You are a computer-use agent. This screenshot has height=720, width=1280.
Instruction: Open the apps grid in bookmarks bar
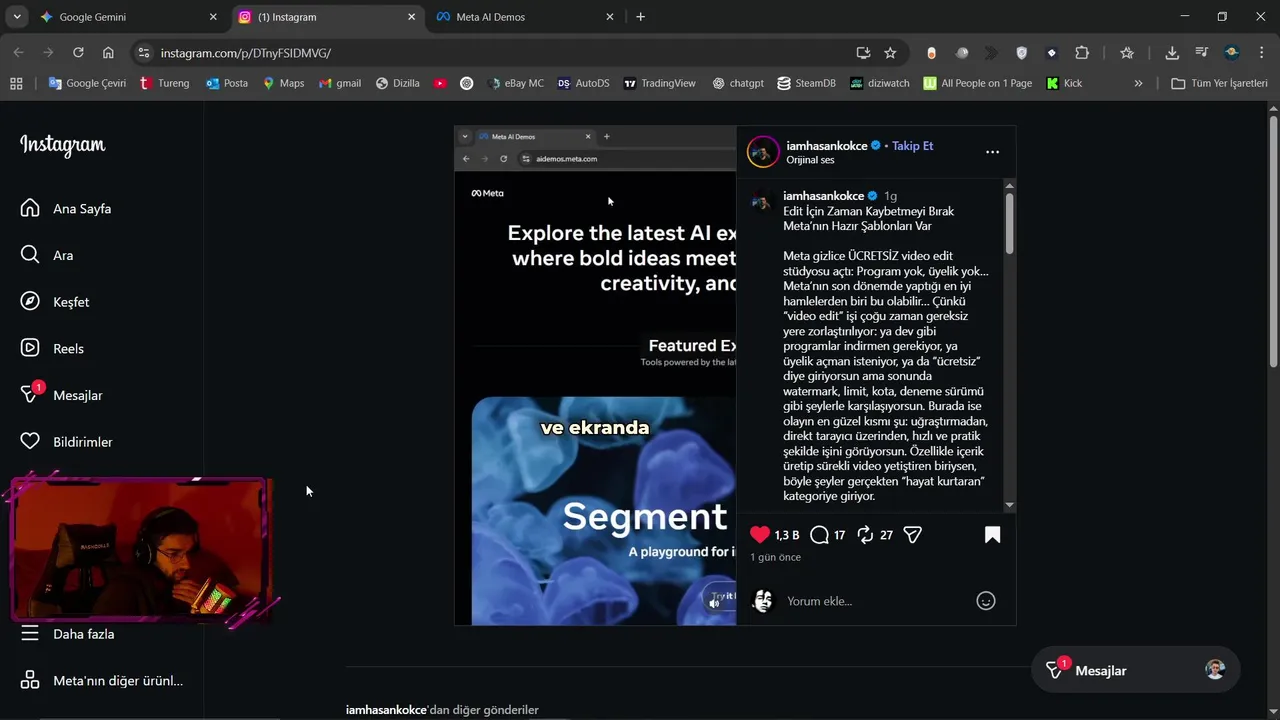(x=16, y=83)
